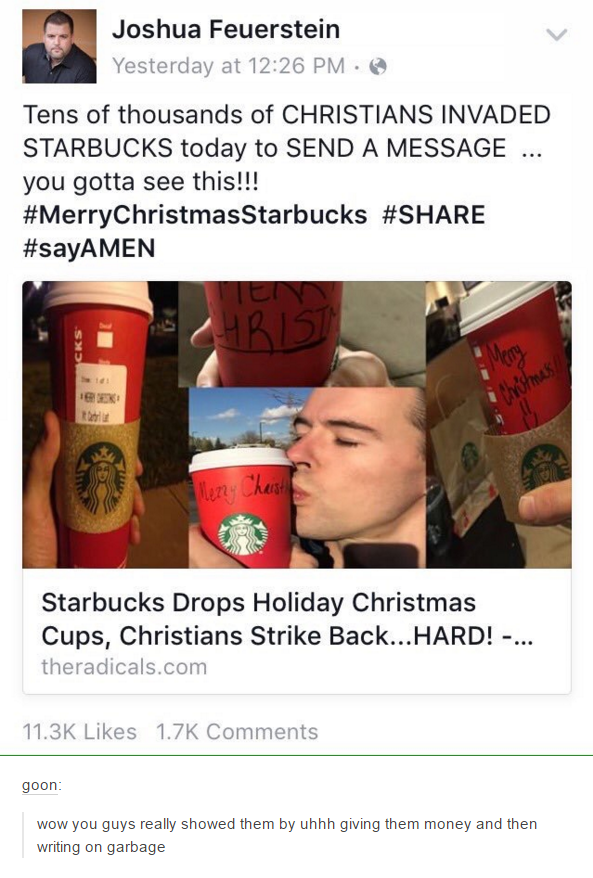Image resolution: width=593 pixels, height=878 pixels.
Task: View the 11.3K Likes list
Action: pos(80,732)
